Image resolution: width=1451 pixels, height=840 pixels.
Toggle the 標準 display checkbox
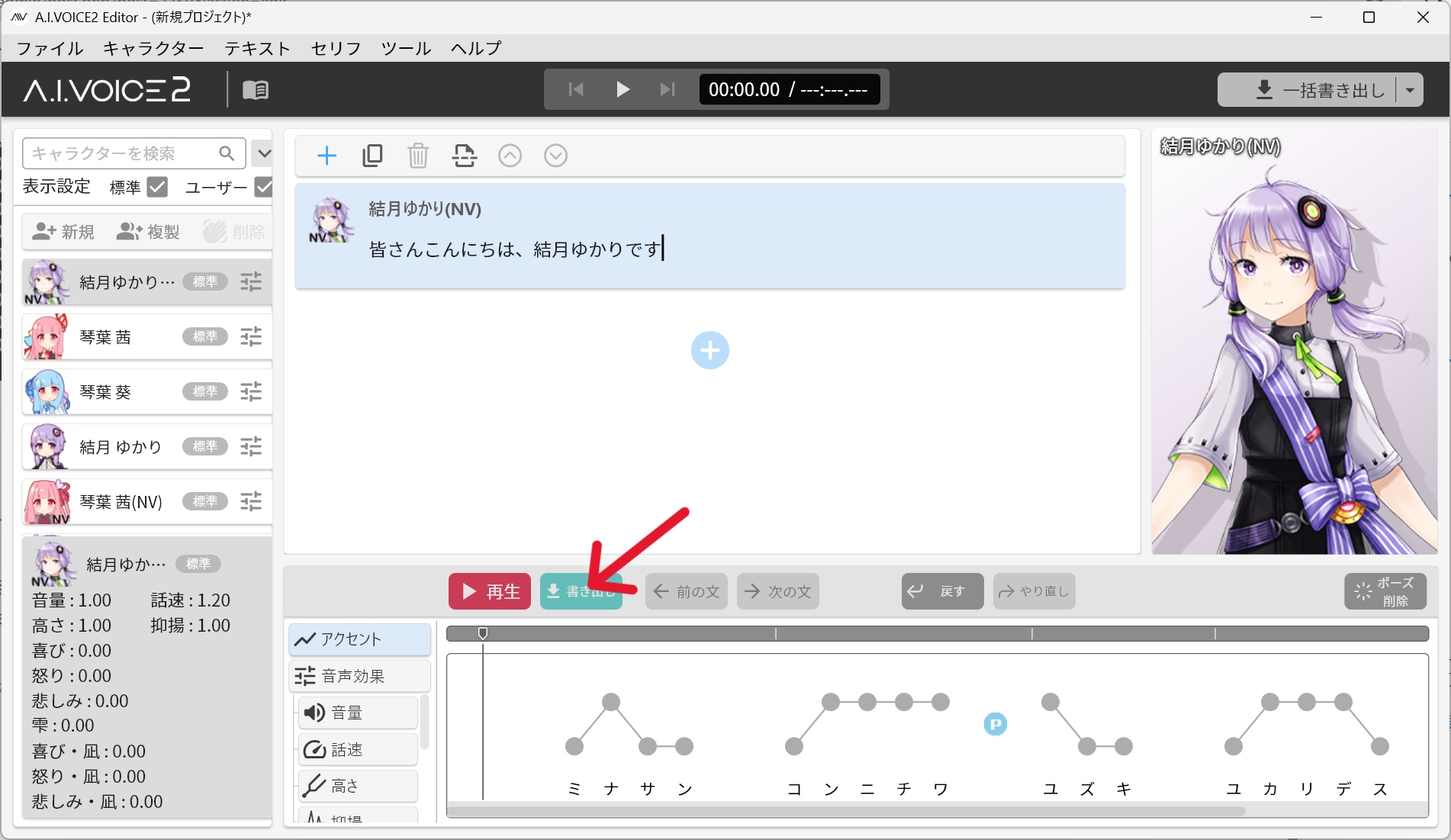(157, 187)
